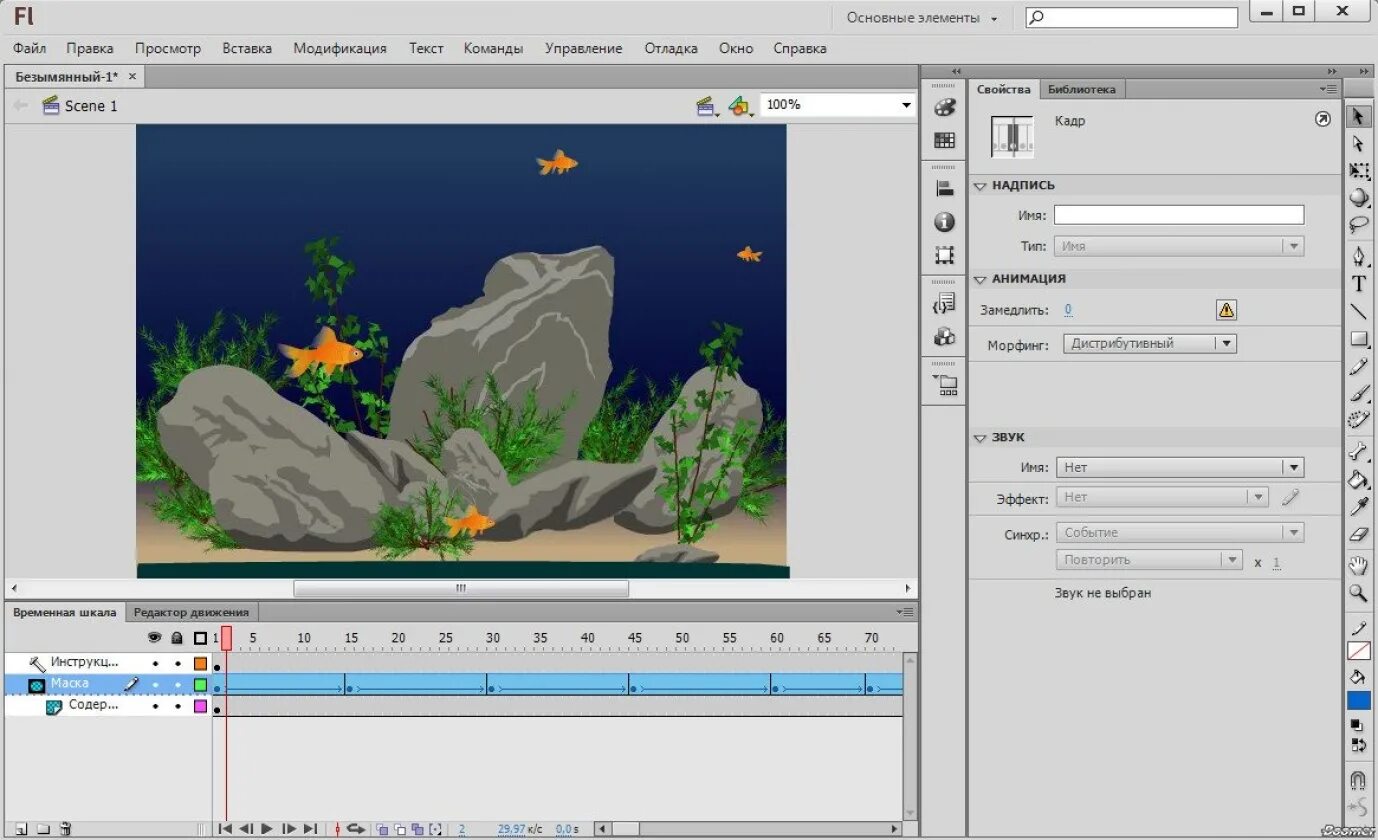Switch to the Библиотека tab
Viewport: 1378px width, 840px height.
point(1081,89)
